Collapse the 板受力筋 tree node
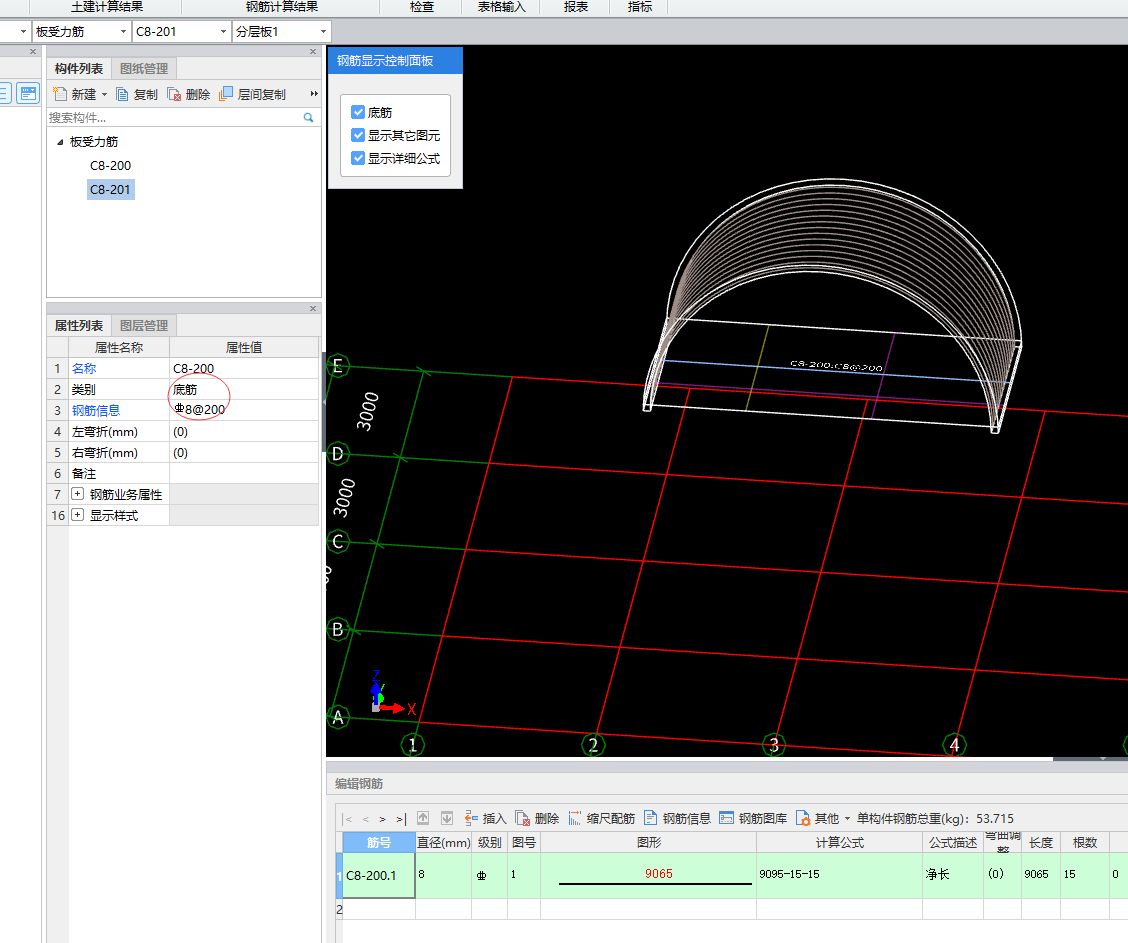This screenshot has height=943, width=1128. (60, 142)
